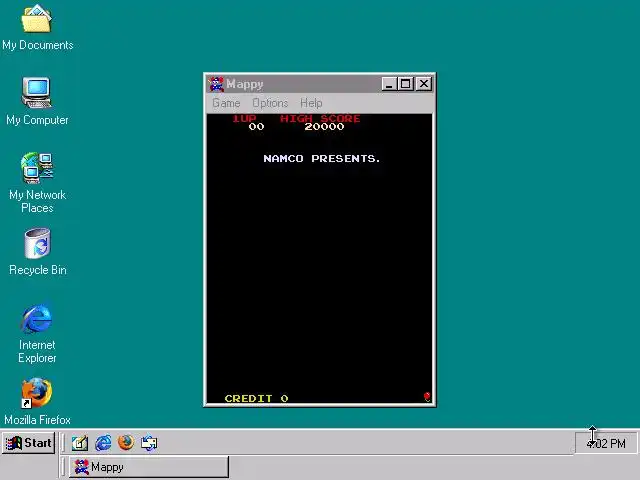This screenshot has width=640, height=480.
Task: Minimize the Mappy window
Action: coord(389,84)
